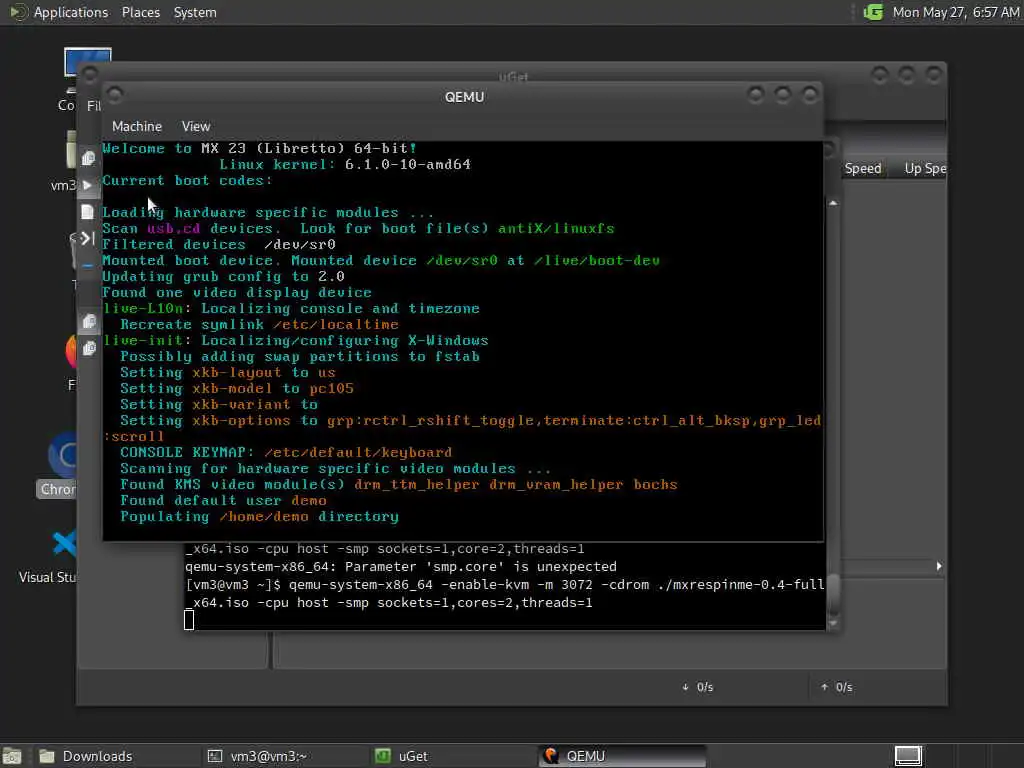Click the terminal vertical scrollbar thumb
Viewport: 1024px width, 768px height.
point(833,594)
